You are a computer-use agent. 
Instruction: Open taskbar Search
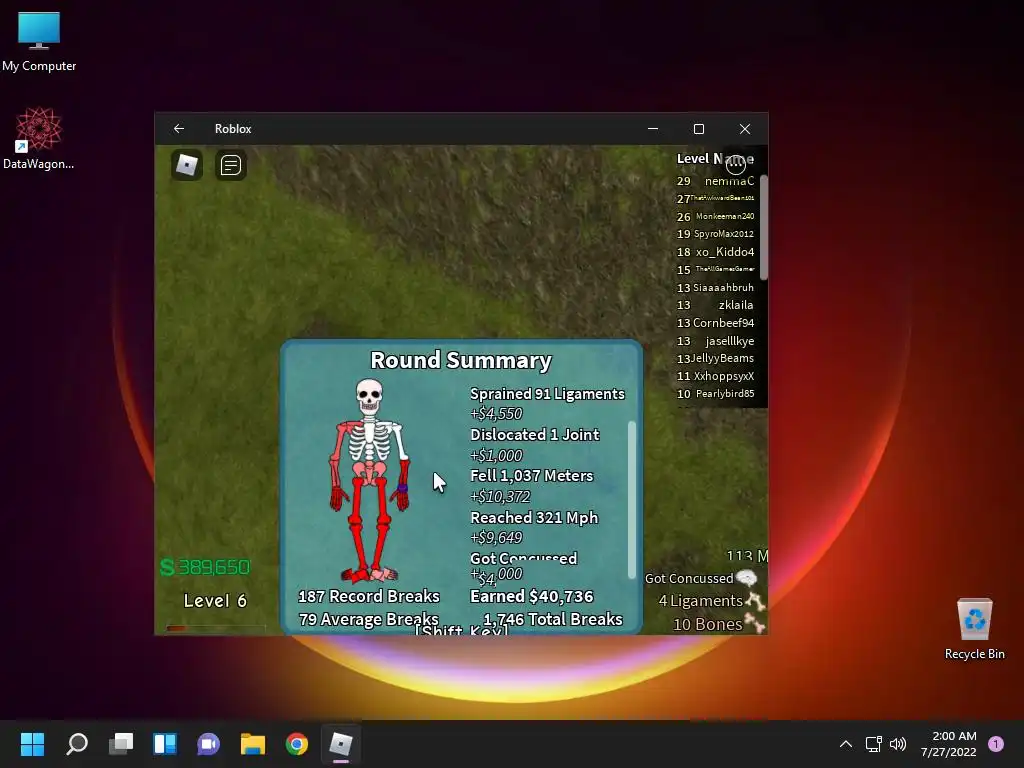(77, 744)
